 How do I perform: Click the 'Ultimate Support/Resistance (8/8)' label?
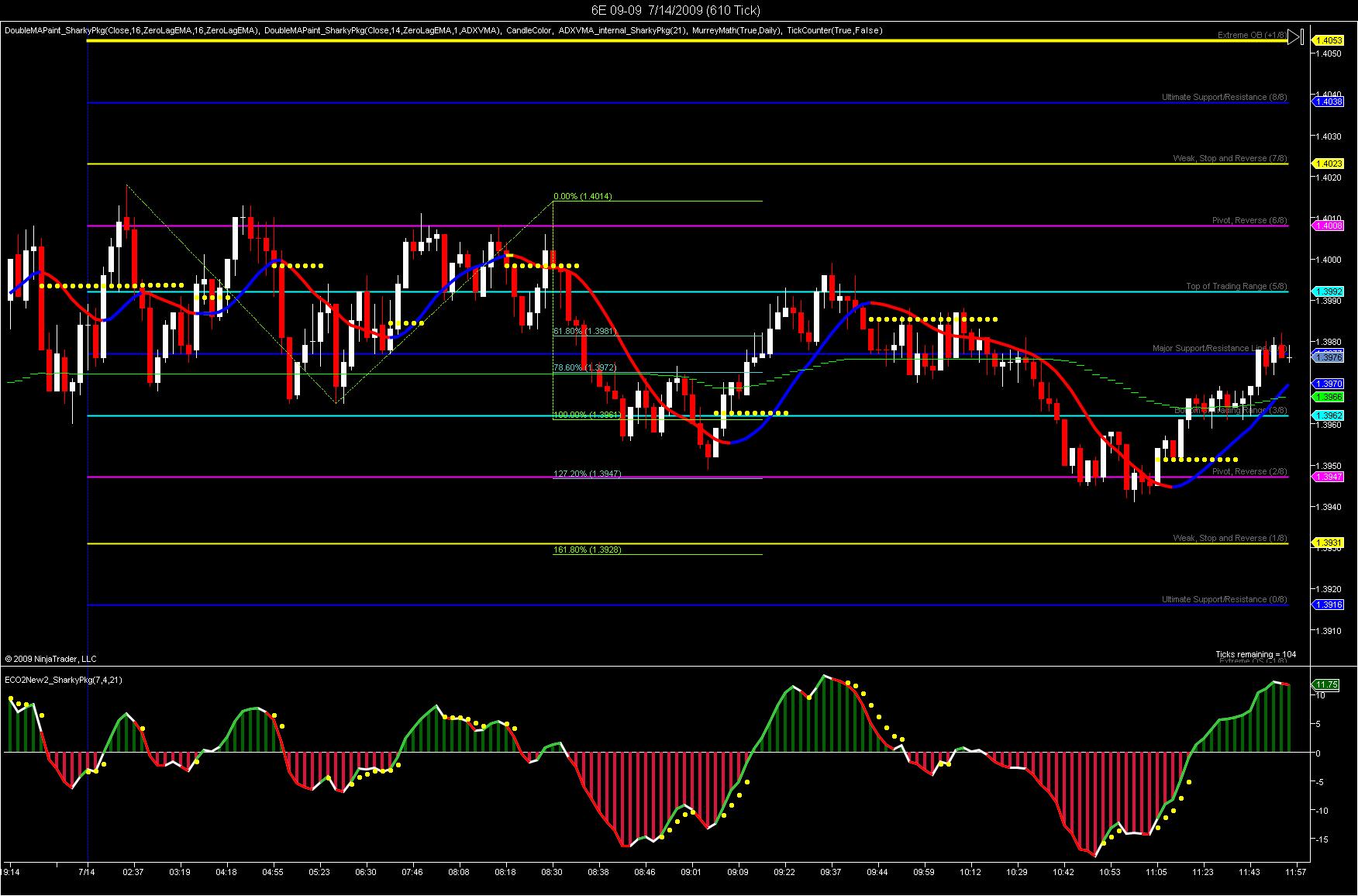[x=1225, y=97]
